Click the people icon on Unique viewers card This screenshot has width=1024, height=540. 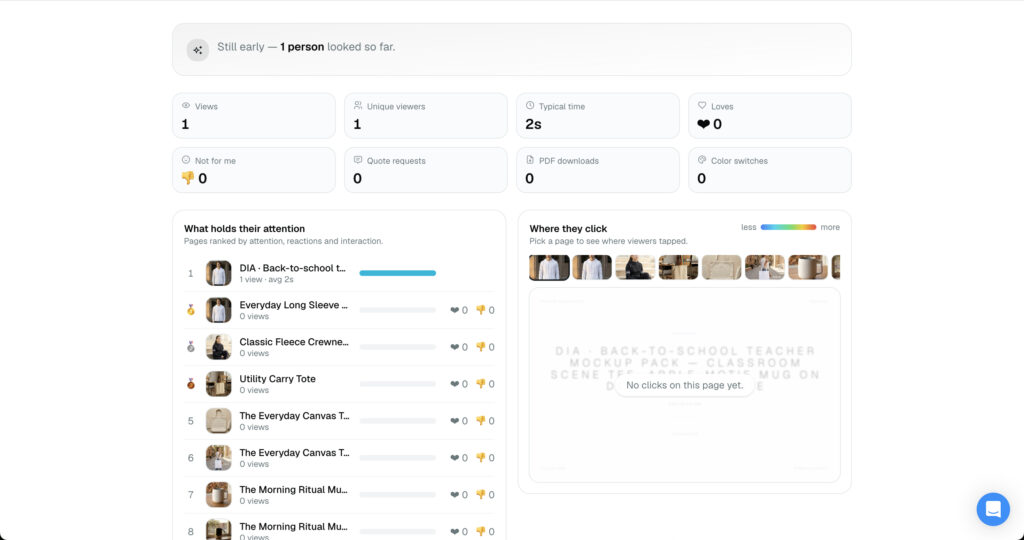coord(358,106)
